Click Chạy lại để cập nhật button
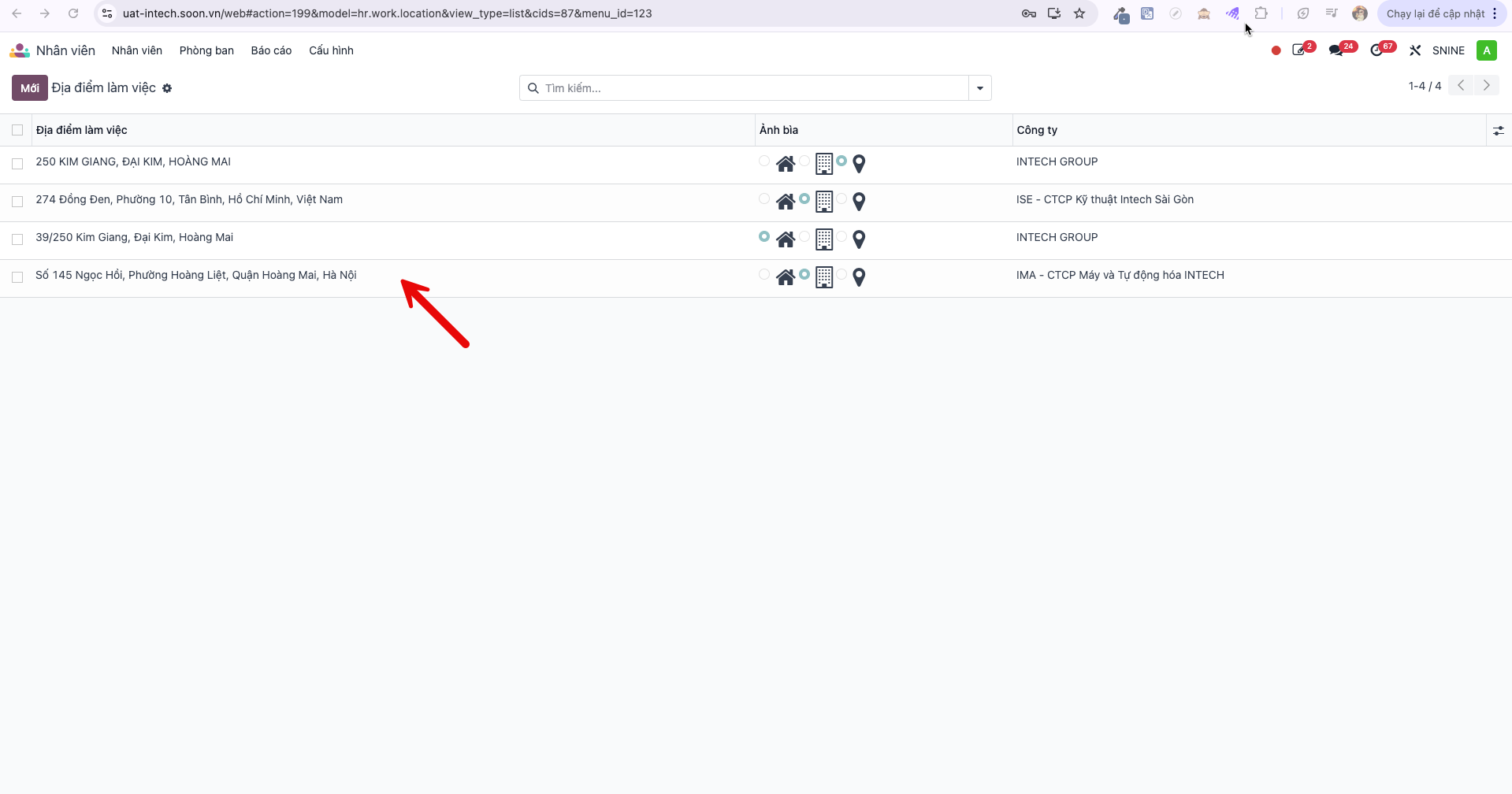The width and height of the screenshot is (1512, 794). 1435,13
